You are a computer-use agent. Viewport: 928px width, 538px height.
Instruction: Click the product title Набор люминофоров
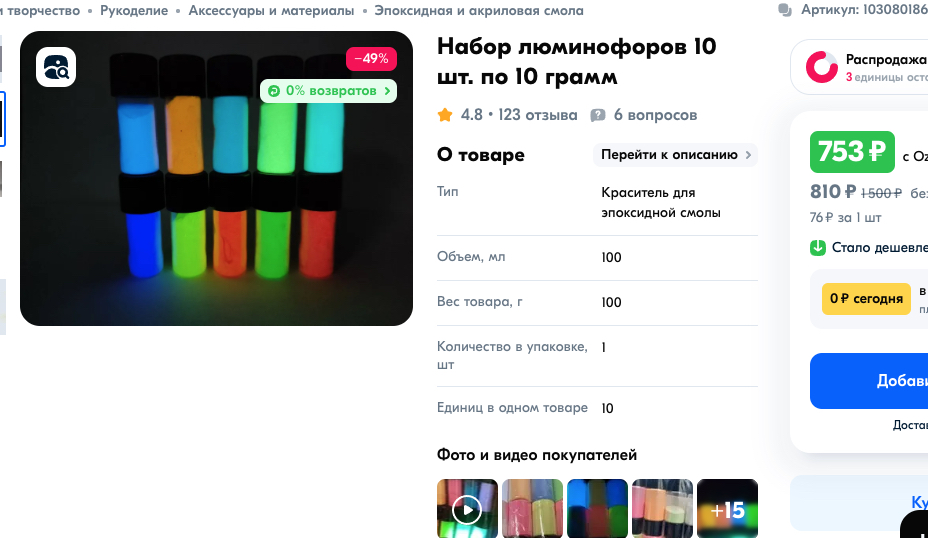(576, 62)
